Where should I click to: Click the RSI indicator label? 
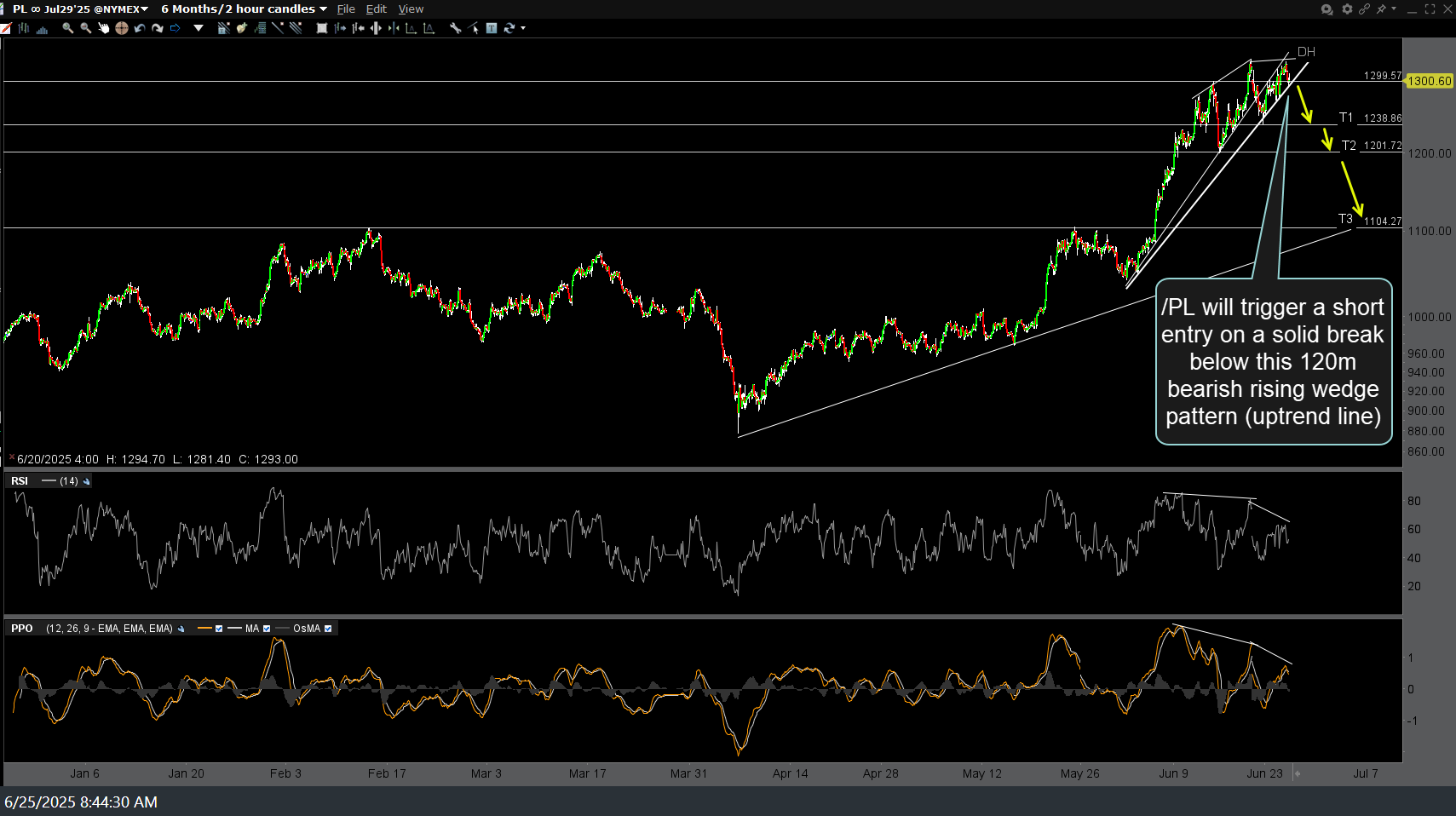click(x=20, y=481)
